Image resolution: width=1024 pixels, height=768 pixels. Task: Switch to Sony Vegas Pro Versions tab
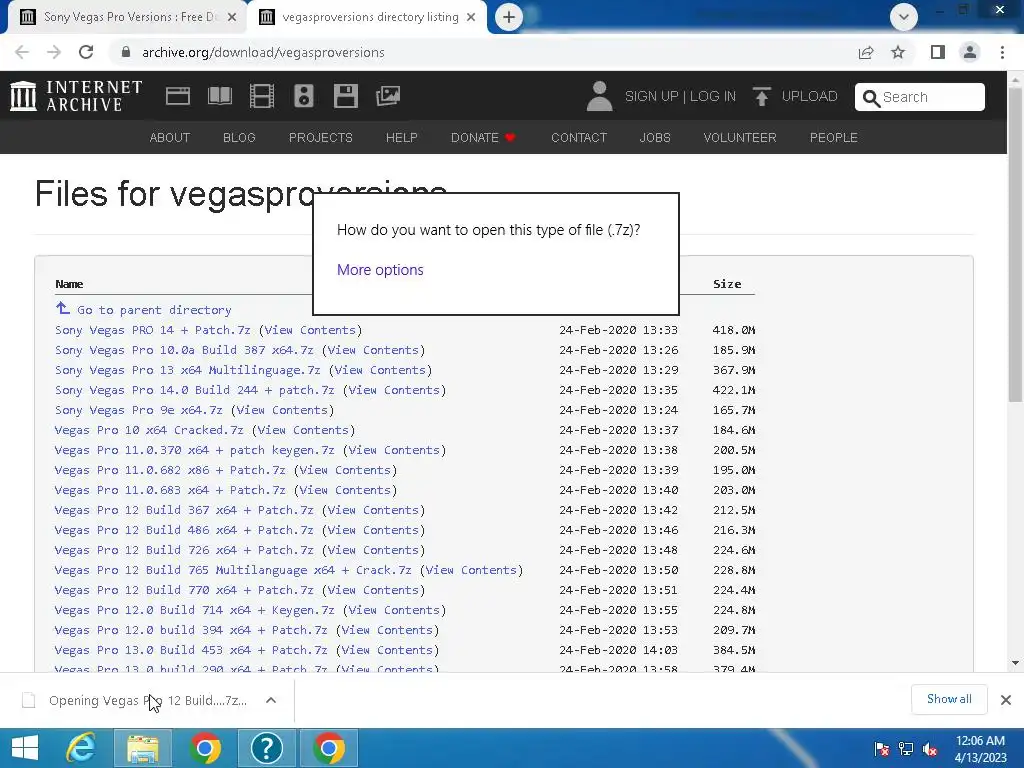point(127,17)
